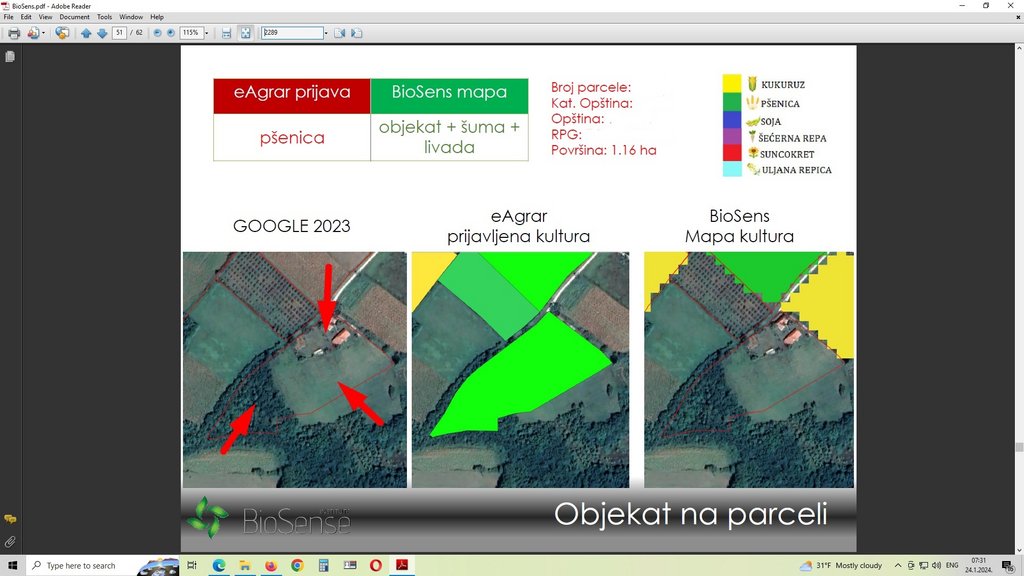Click the green PŠENICA legend swatch
1024x576 pixels.
[731, 102]
